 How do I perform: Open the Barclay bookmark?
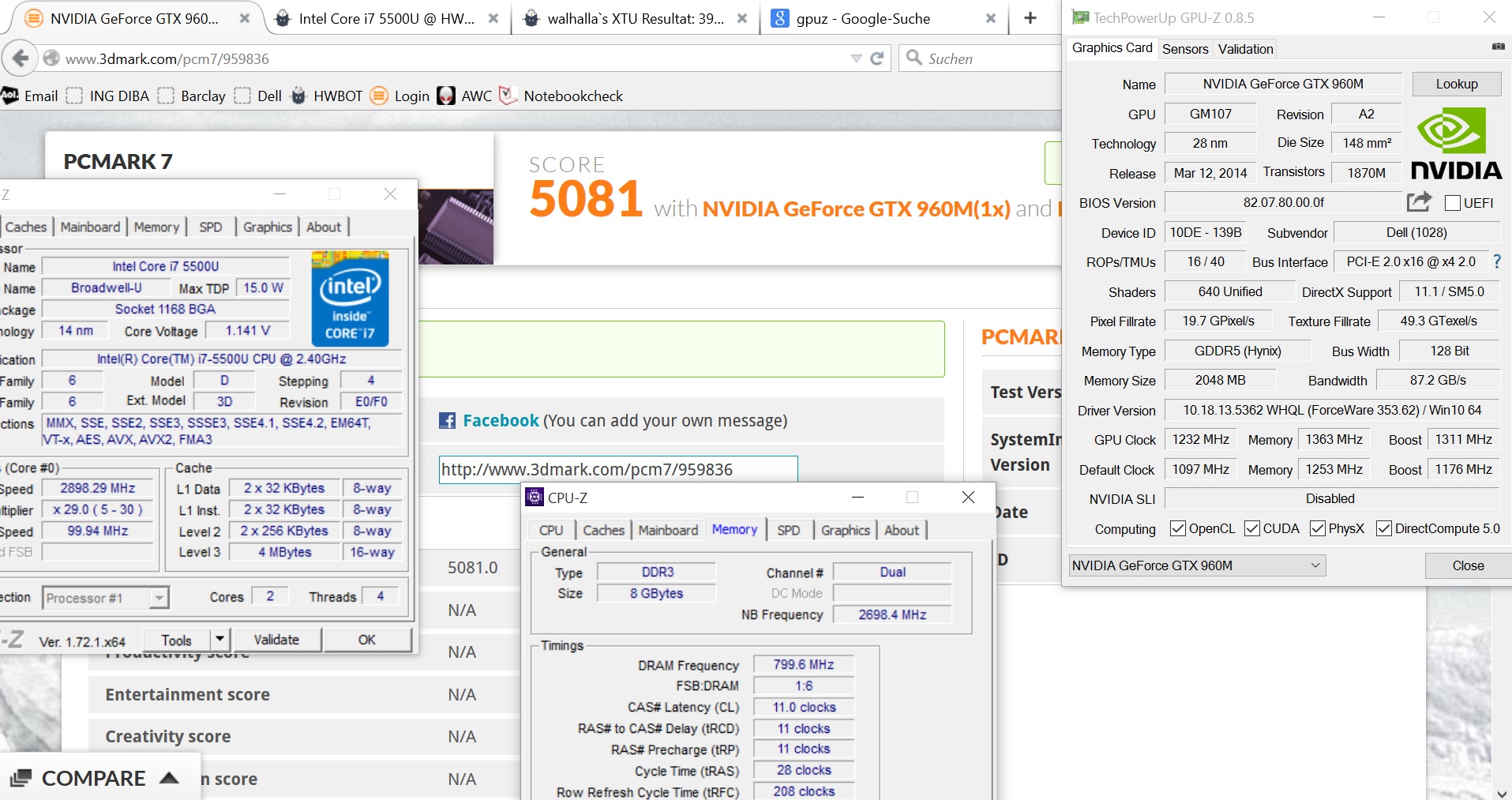(192, 96)
